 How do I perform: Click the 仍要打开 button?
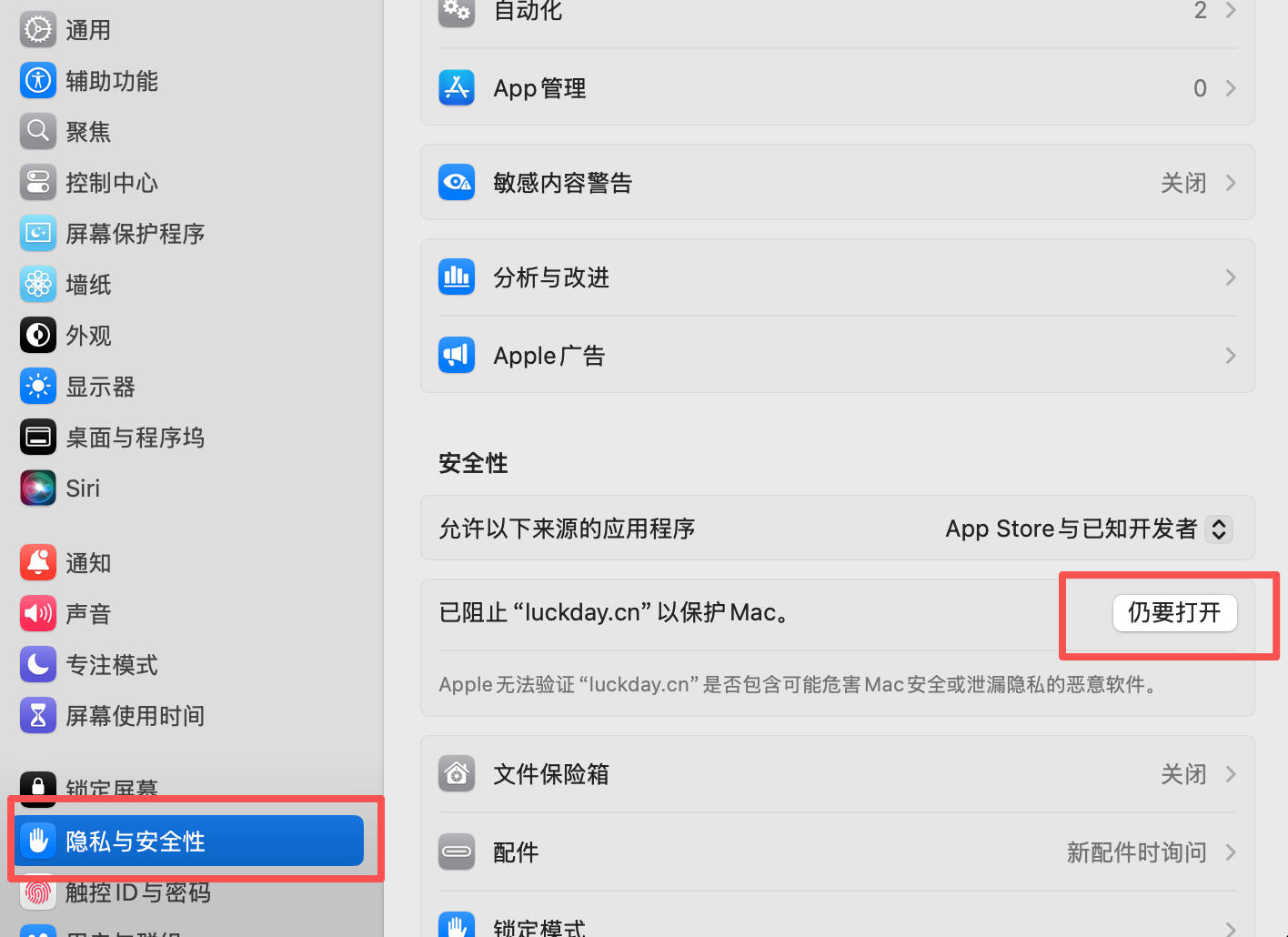(x=1174, y=613)
